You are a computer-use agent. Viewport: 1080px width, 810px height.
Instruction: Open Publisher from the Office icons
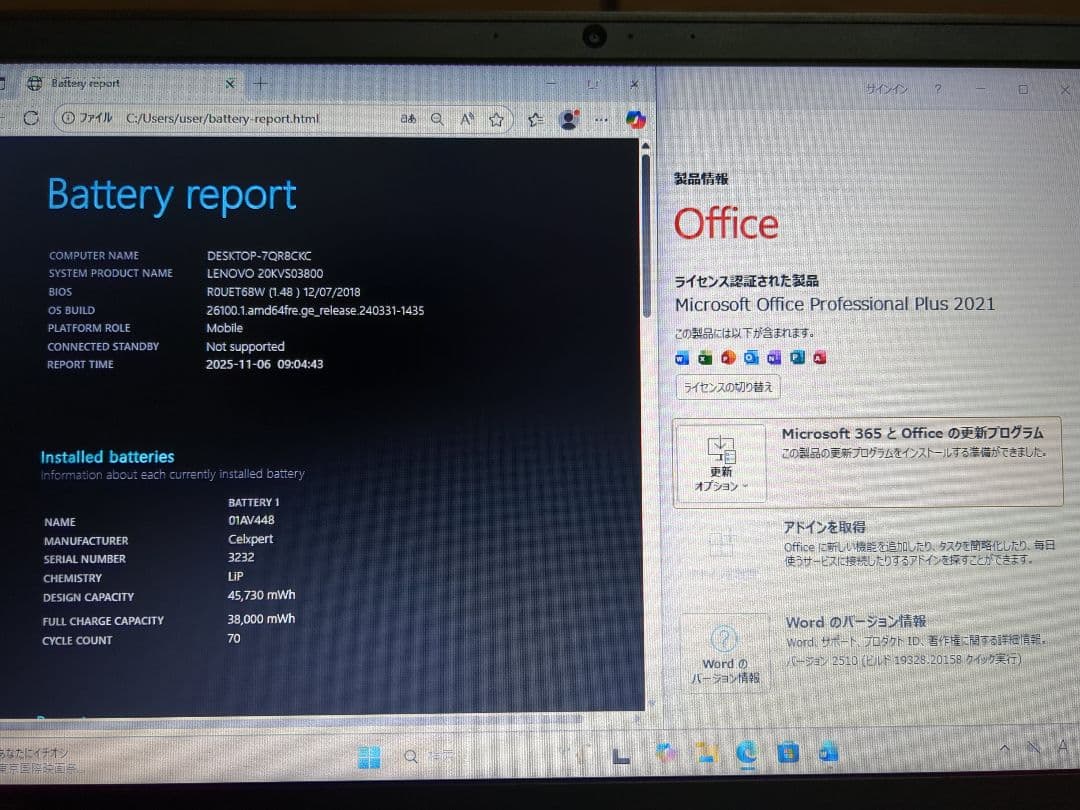[x=797, y=358]
